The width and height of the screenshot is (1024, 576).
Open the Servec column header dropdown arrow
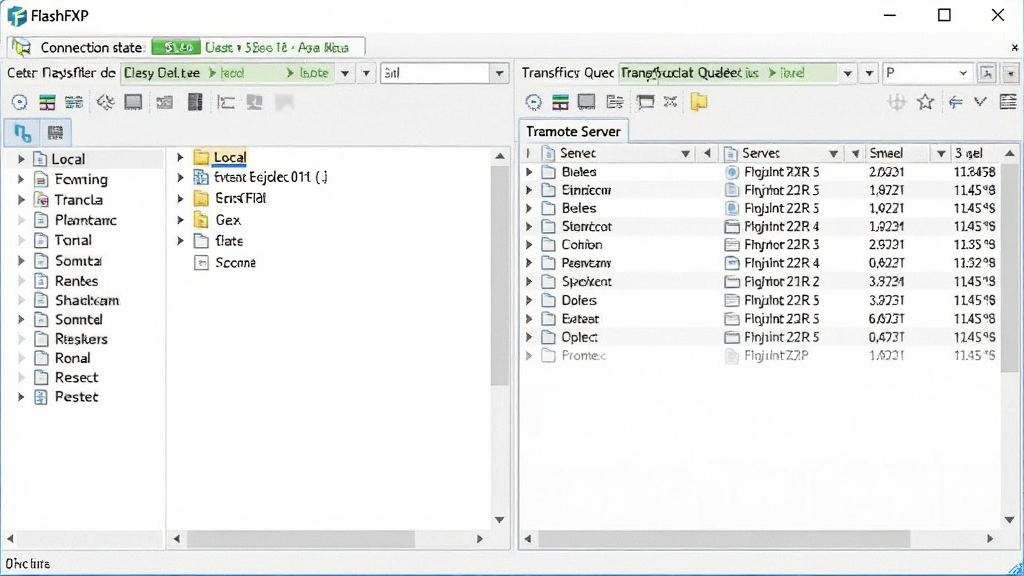(685, 153)
